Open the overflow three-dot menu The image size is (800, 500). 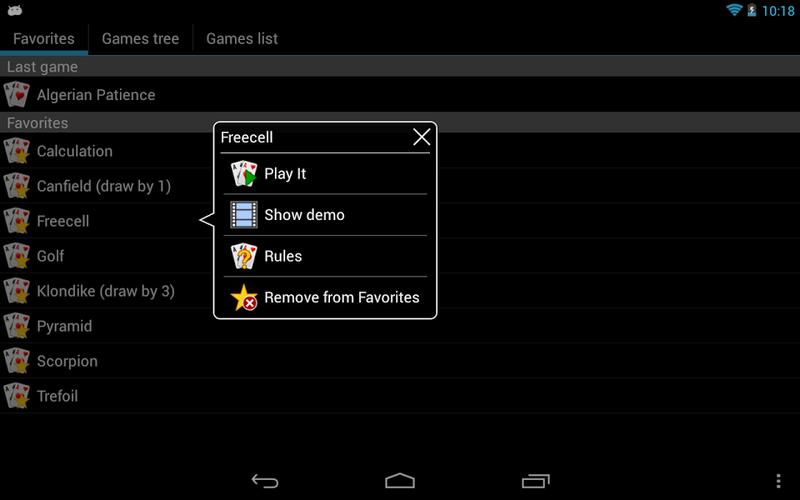pyautogui.click(x=778, y=481)
